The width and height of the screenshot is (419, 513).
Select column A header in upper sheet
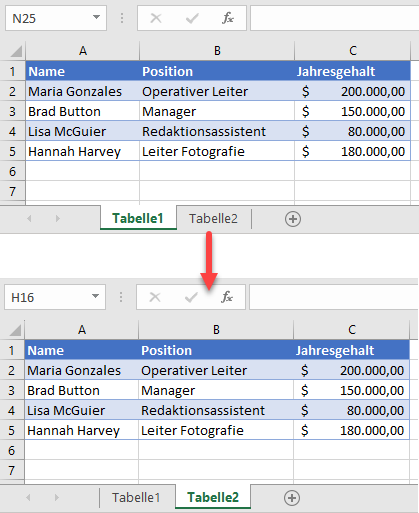pyautogui.click(x=83, y=51)
